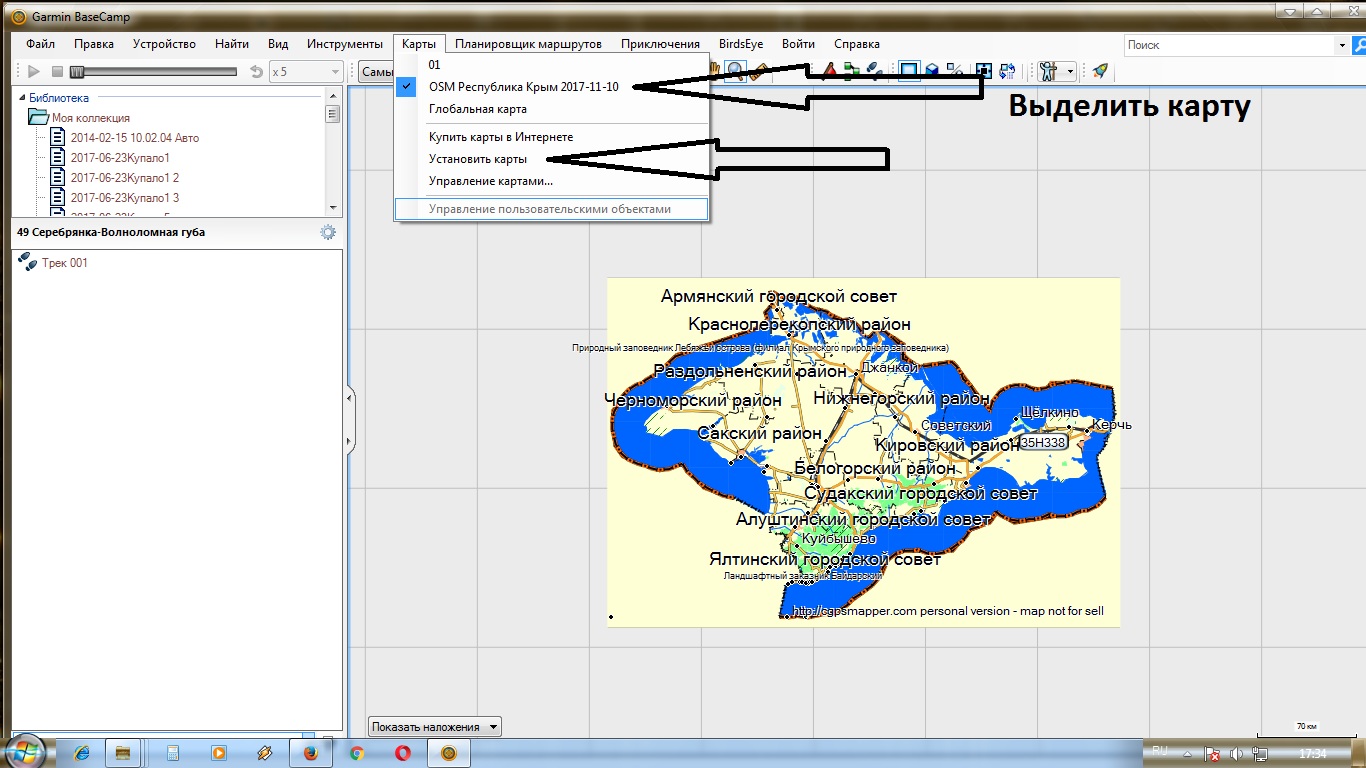Image resolution: width=1366 pixels, height=768 pixels.
Task: Open the Справка menu
Action: pos(857,44)
